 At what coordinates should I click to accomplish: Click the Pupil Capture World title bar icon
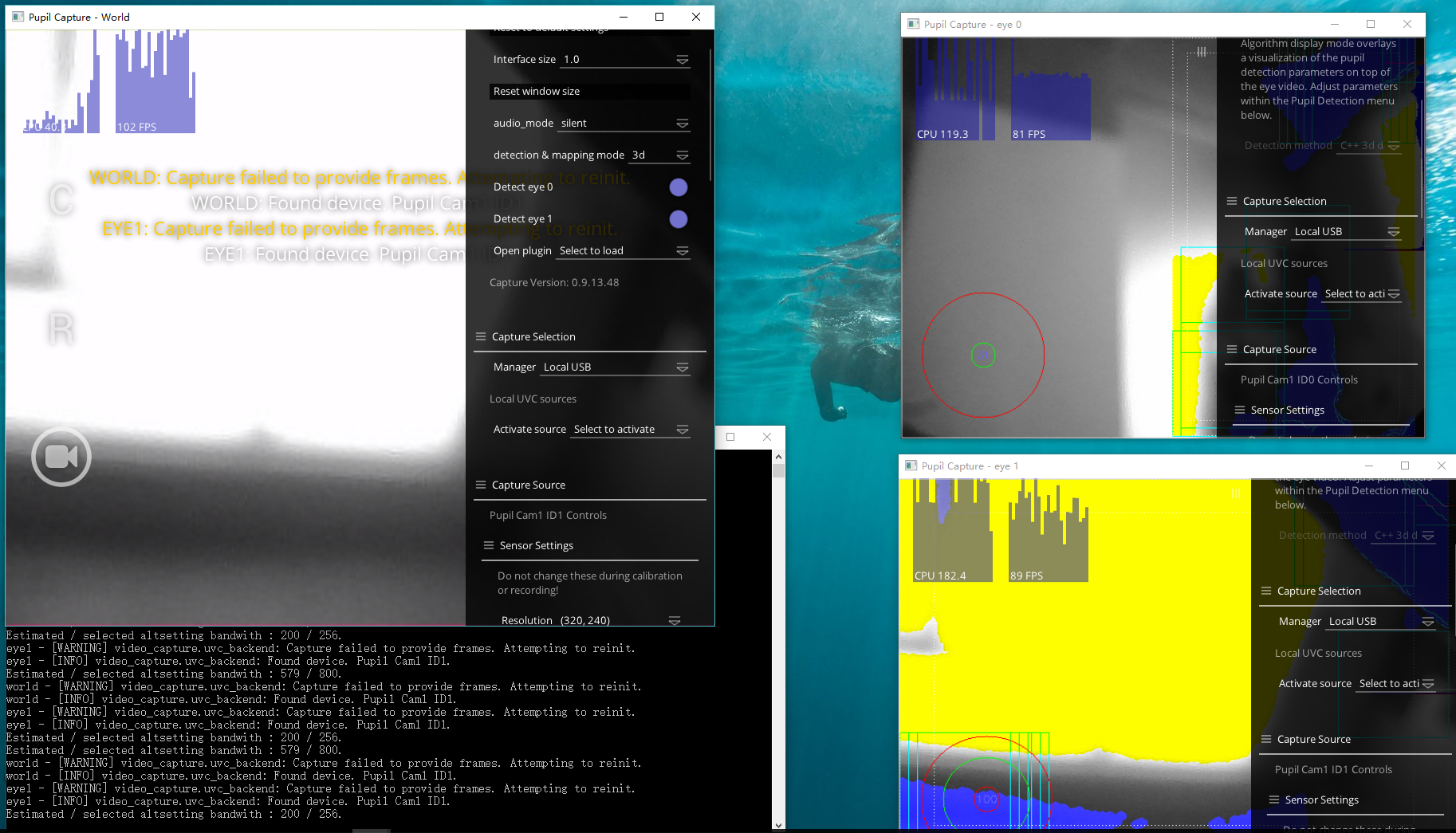18,17
